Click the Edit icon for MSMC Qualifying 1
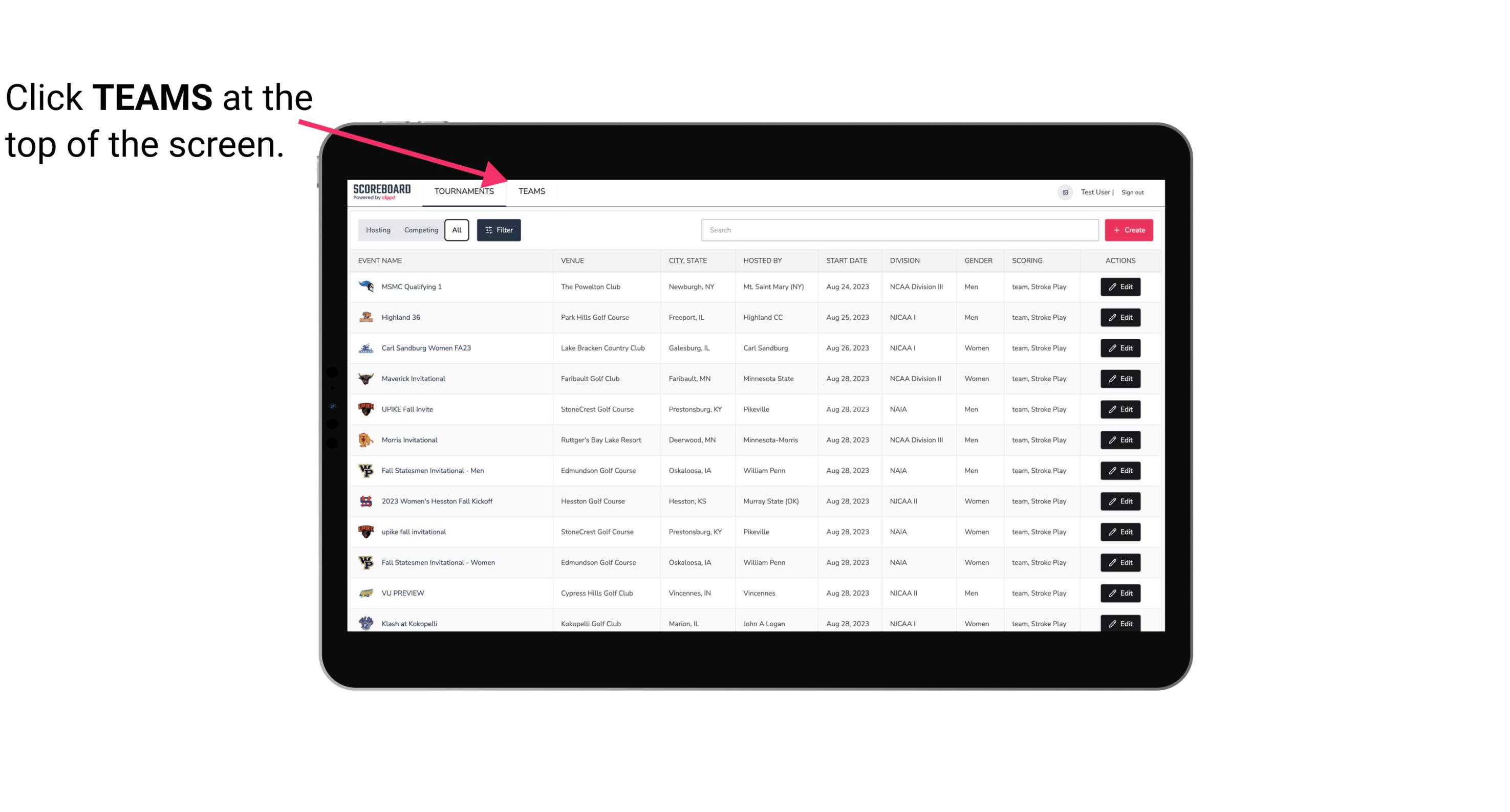The height and width of the screenshot is (812, 1510). [x=1120, y=287]
